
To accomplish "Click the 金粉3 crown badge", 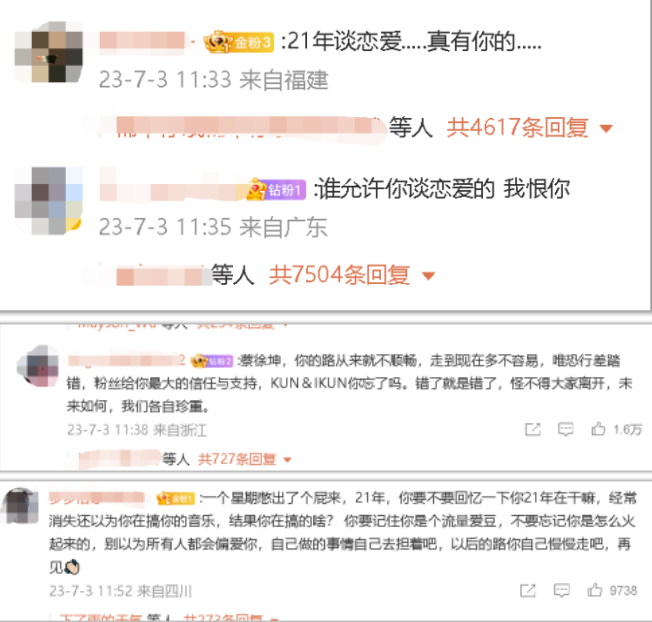I will [239, 42].
